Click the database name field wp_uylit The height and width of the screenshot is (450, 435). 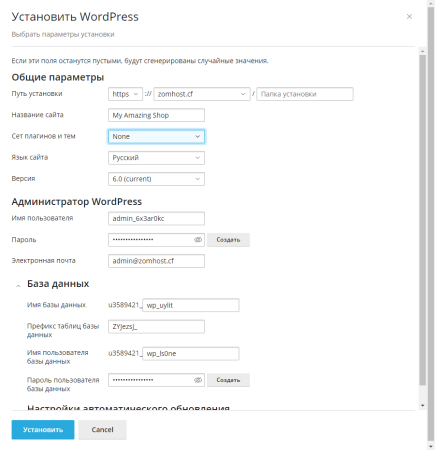pos(191,305)
